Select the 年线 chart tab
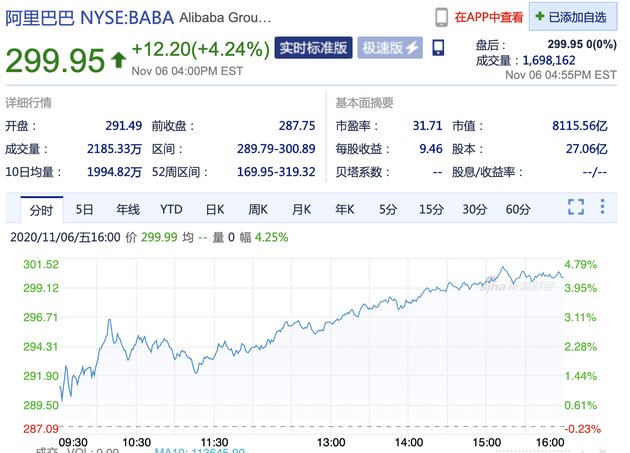Screen dimensions: 630x453 128,209
